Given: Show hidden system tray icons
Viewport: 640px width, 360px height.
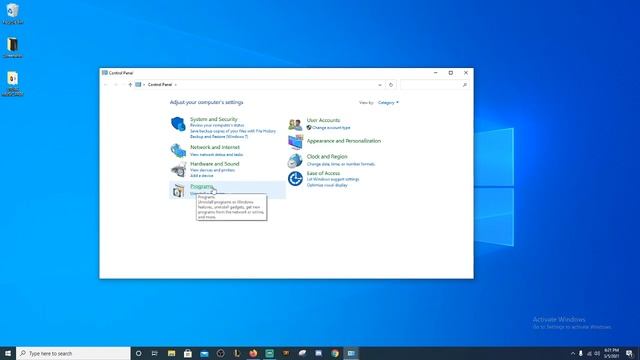Looking at the screenshot, I should [573, 353].
